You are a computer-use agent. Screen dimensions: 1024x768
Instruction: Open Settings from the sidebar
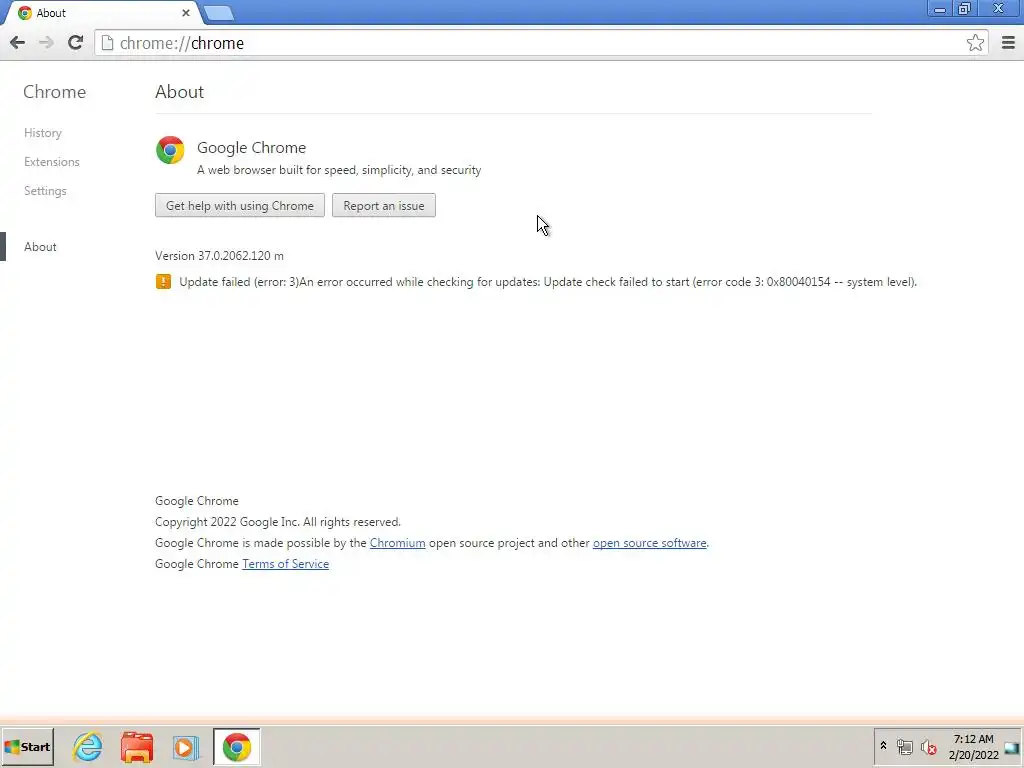[x=45, y=191]
